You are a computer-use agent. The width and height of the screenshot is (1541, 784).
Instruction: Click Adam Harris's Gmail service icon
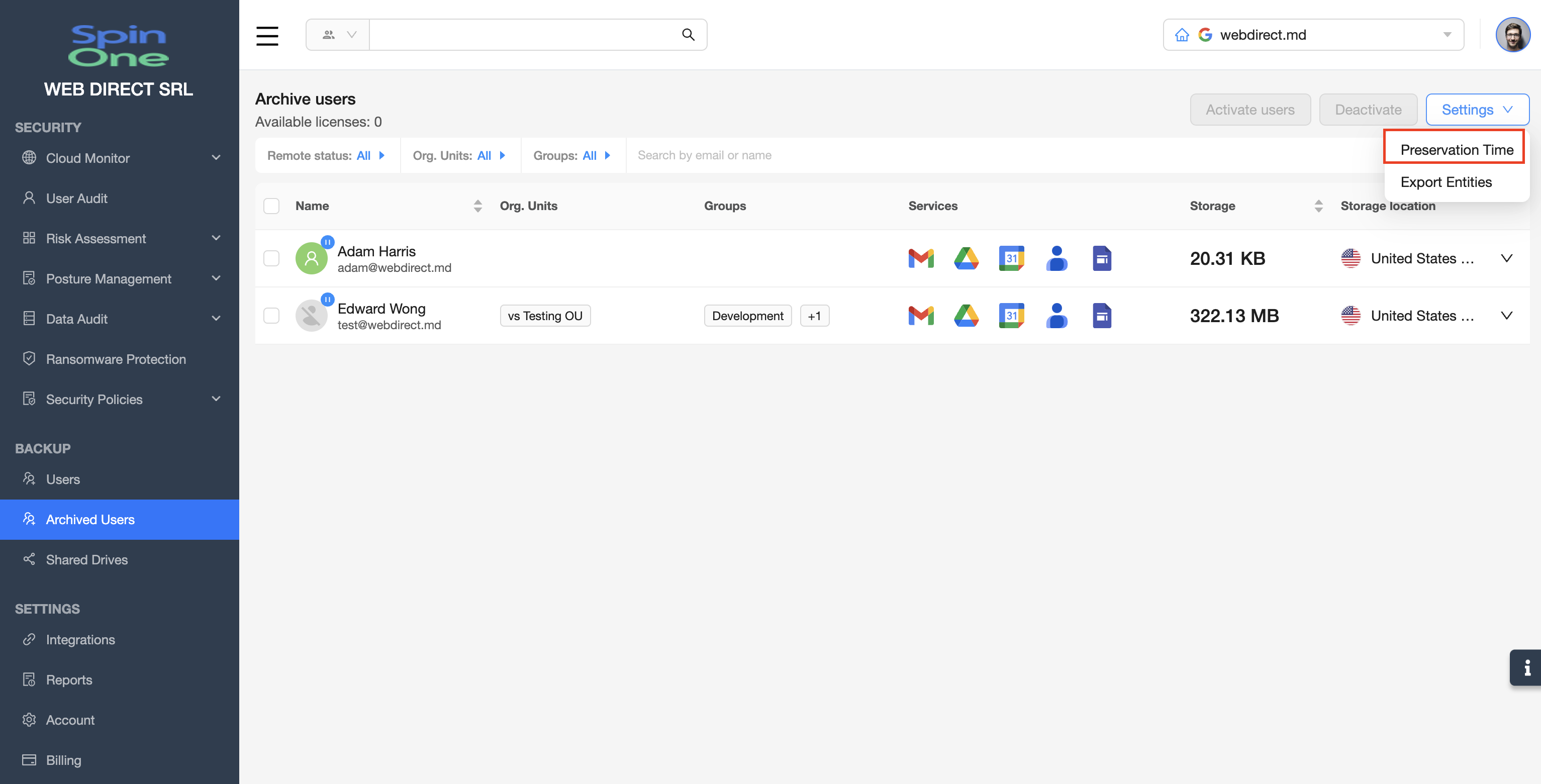coord(921,258)
